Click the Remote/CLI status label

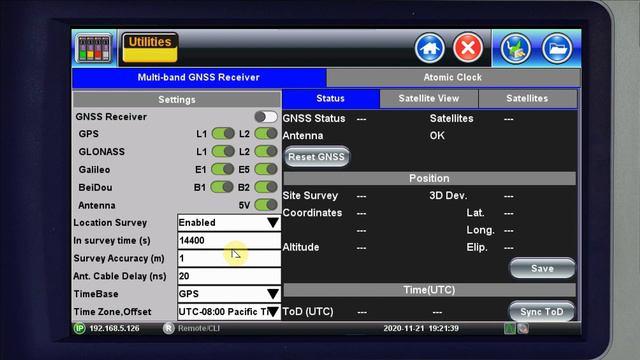tap(199, 328)
